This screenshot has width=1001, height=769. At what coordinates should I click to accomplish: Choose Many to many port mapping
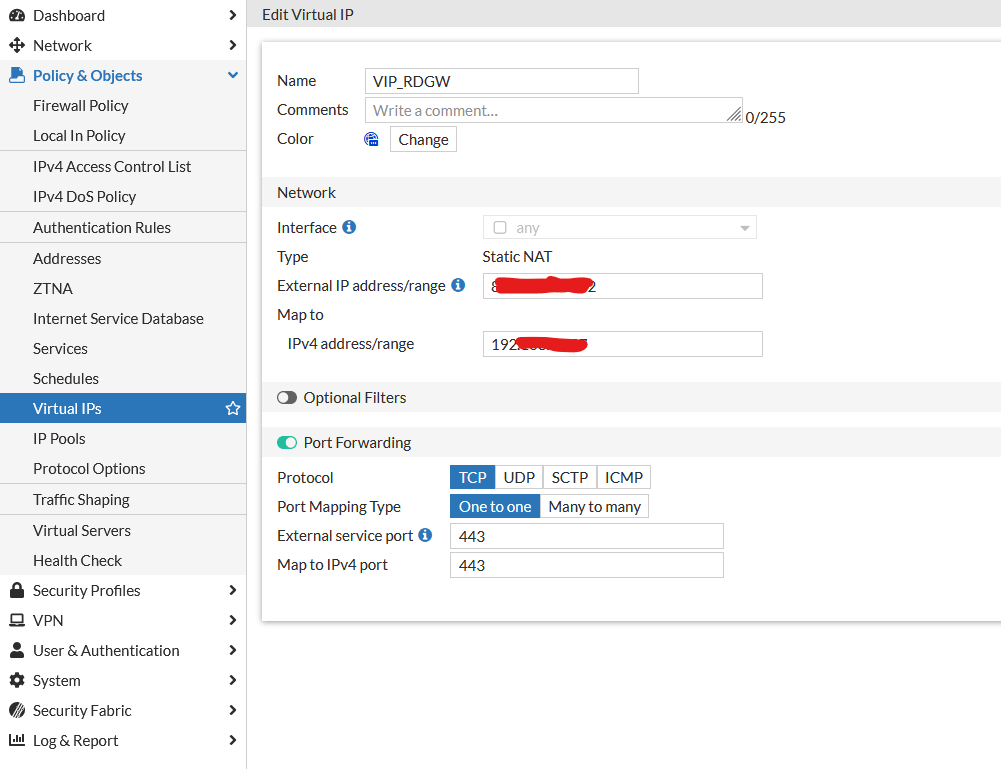click(x=594, y=507)
